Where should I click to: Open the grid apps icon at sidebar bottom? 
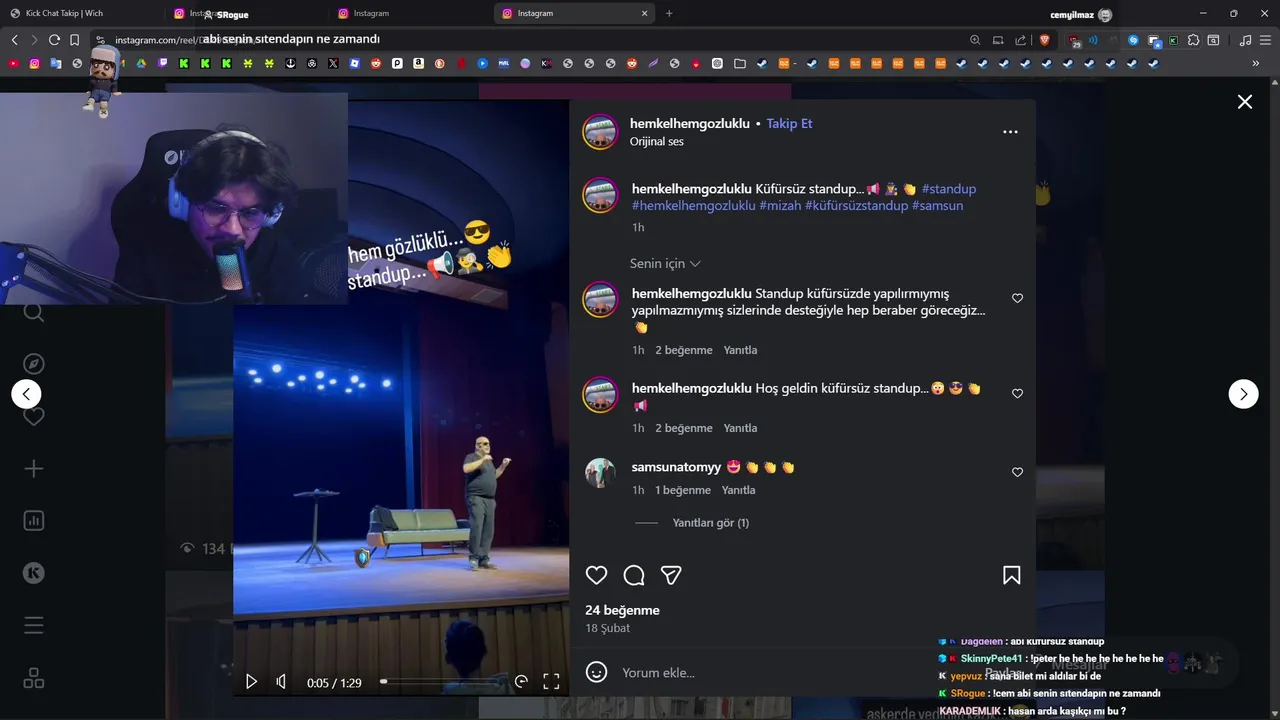click(34, 678)
